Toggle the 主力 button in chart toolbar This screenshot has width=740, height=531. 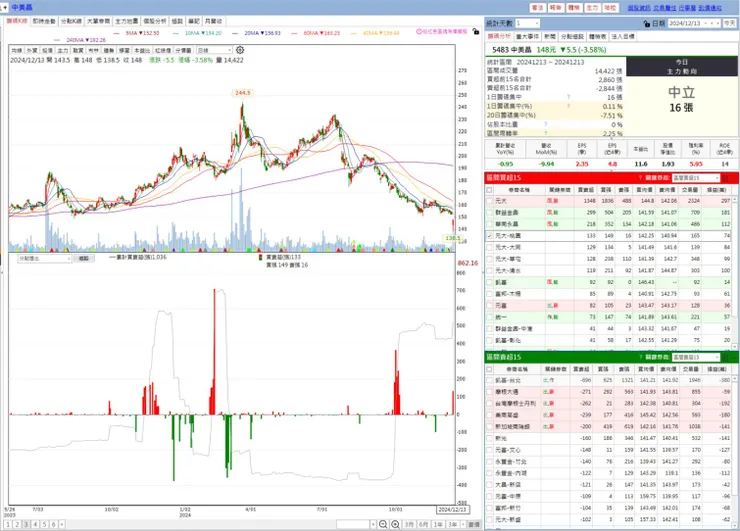(63, 51)
